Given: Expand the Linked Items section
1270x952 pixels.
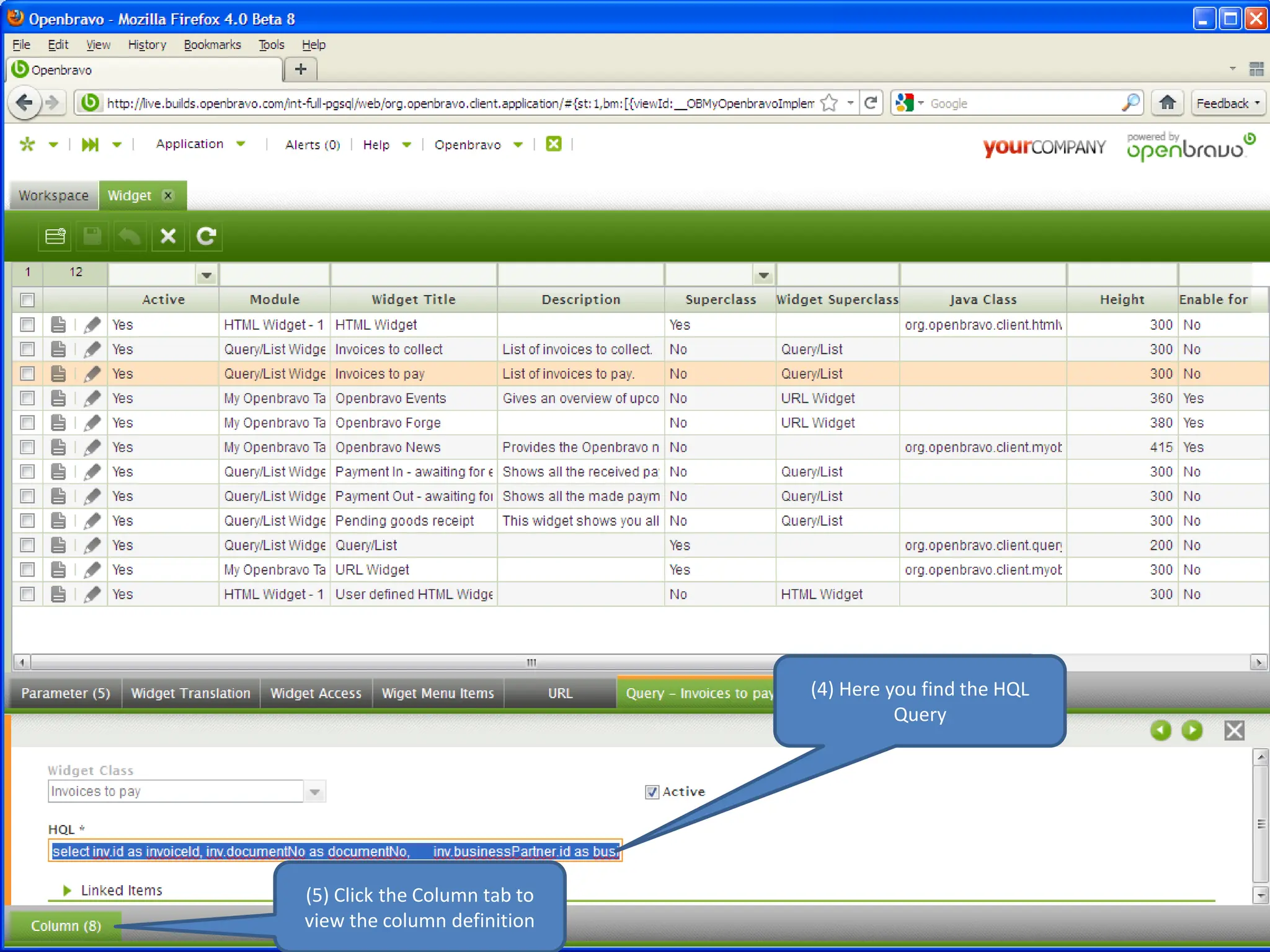Looking at the screenshot, I should [x=67, y=891].
